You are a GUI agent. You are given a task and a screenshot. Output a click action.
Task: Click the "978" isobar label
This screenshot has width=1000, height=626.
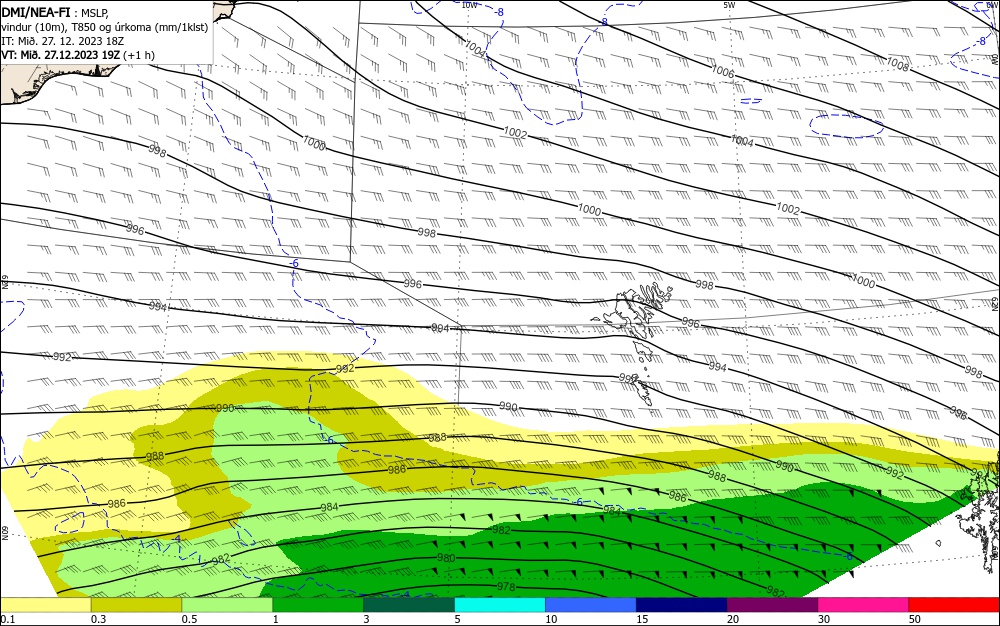click(505, 586)
